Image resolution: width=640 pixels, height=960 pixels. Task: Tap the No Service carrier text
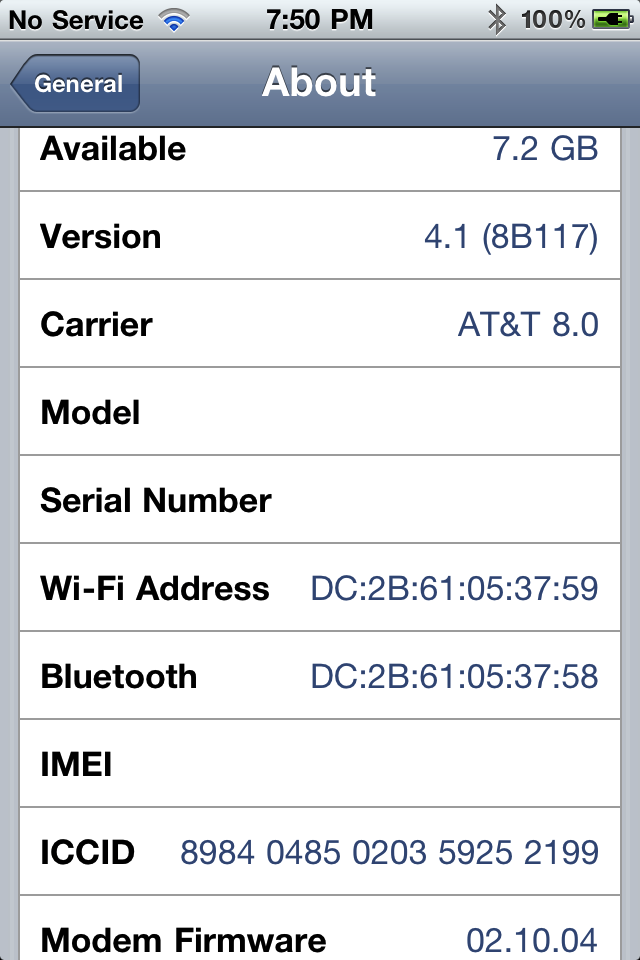click(x=75, y=20)
